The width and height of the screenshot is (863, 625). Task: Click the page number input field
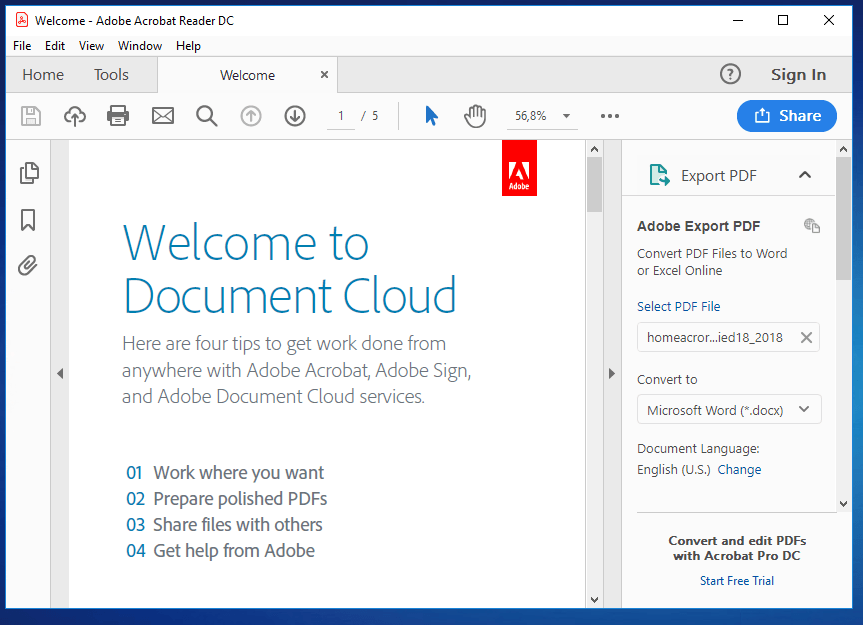(x=340, y=116)
